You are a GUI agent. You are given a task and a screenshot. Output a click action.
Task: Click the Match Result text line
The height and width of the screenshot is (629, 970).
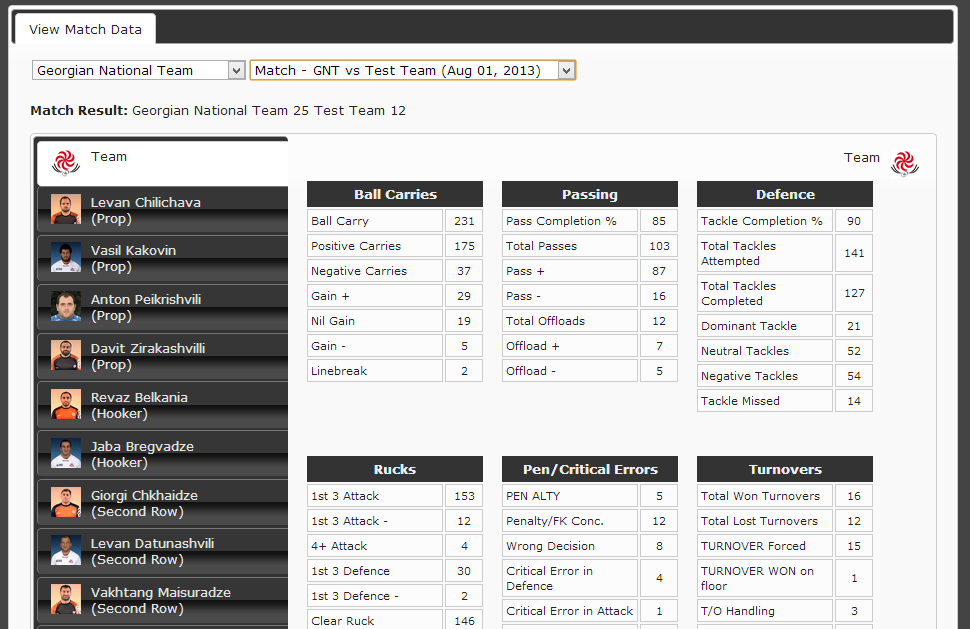(218, 111)
